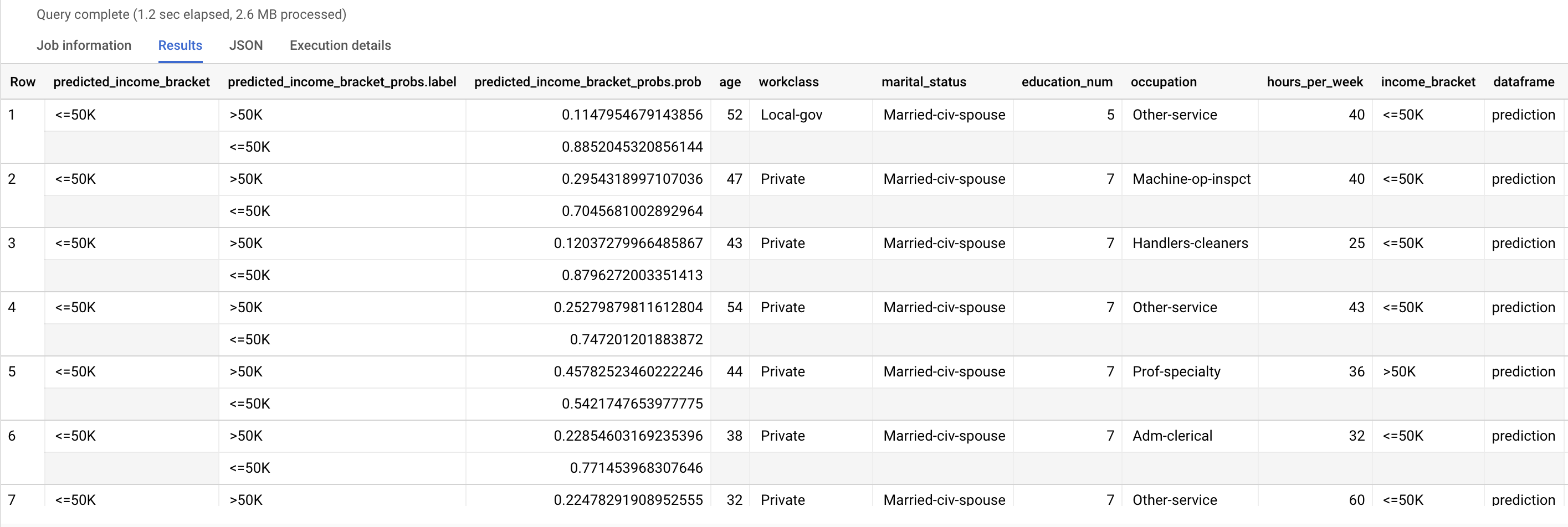The image size is (1568, 527).
Task: Click the predicted_income_bracket_probs.prob column header
Action: click(587, 82)
